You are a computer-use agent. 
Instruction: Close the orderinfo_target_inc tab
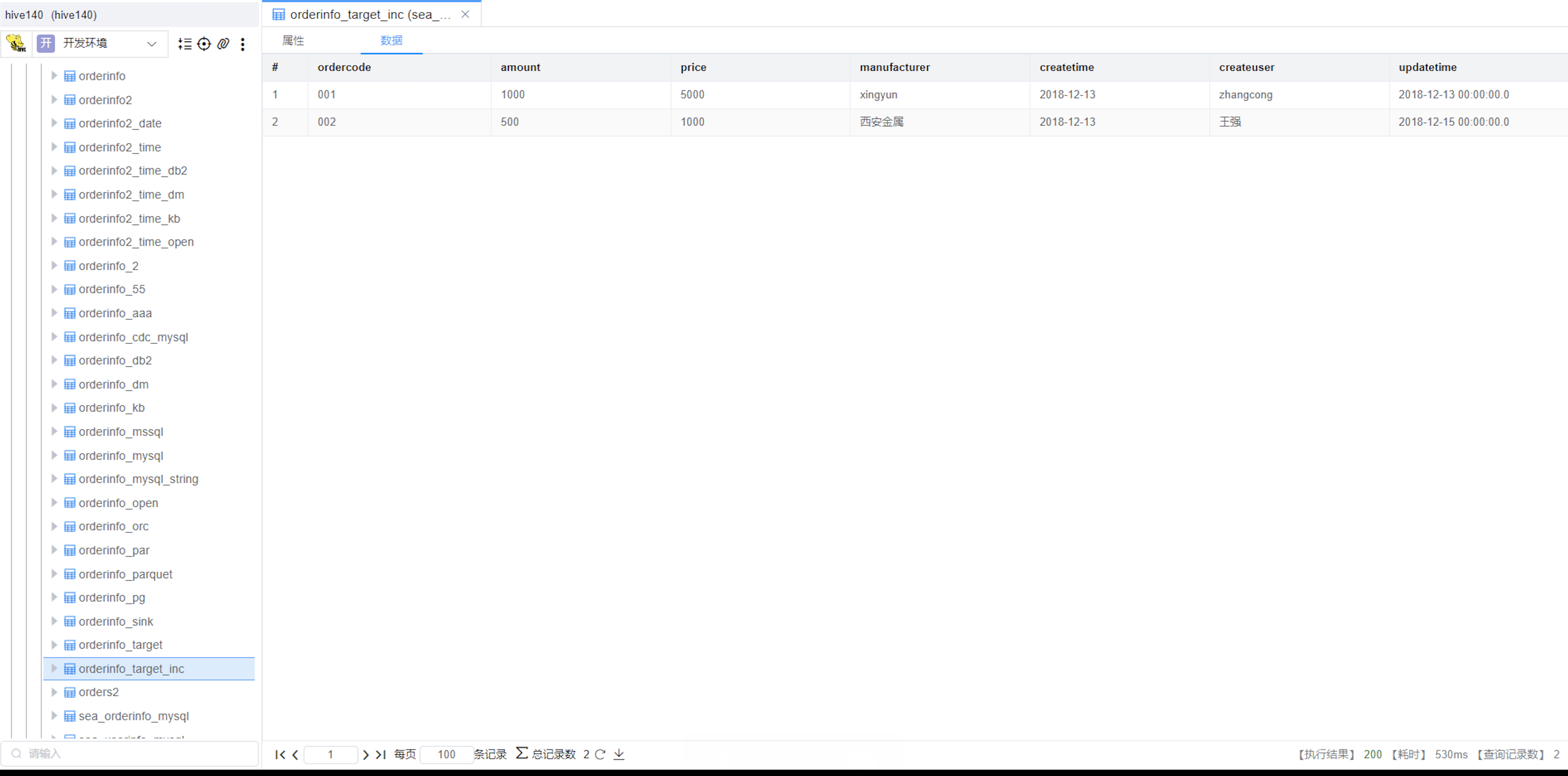click(465, 14)
